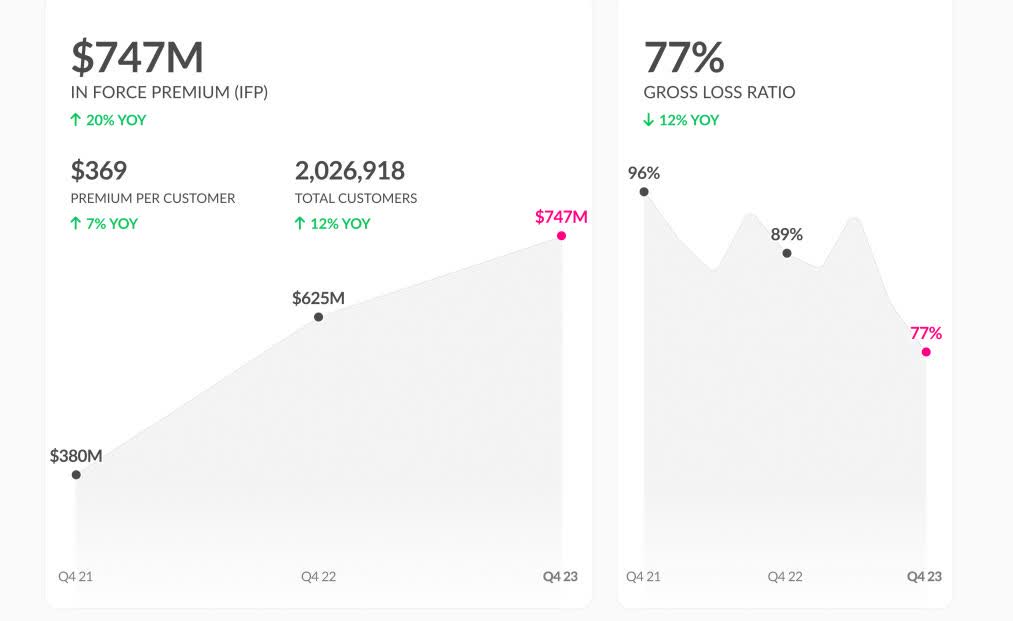
Task: Click the $369 premium per customer value
Action: coord(99,170)
